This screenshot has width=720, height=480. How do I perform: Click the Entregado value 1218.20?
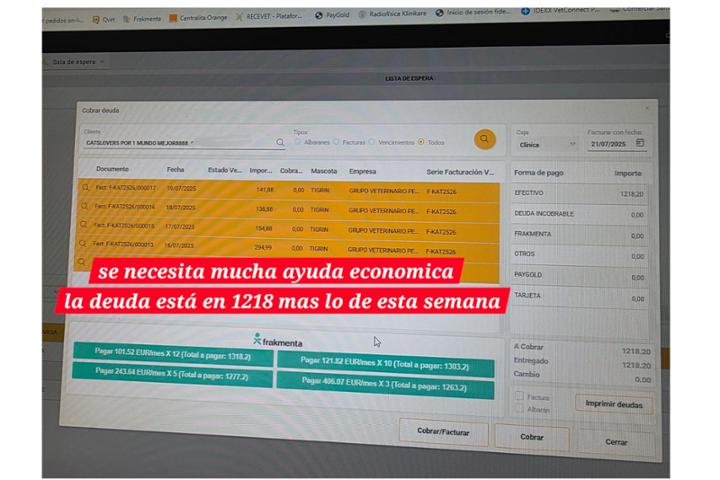(636, 365)
